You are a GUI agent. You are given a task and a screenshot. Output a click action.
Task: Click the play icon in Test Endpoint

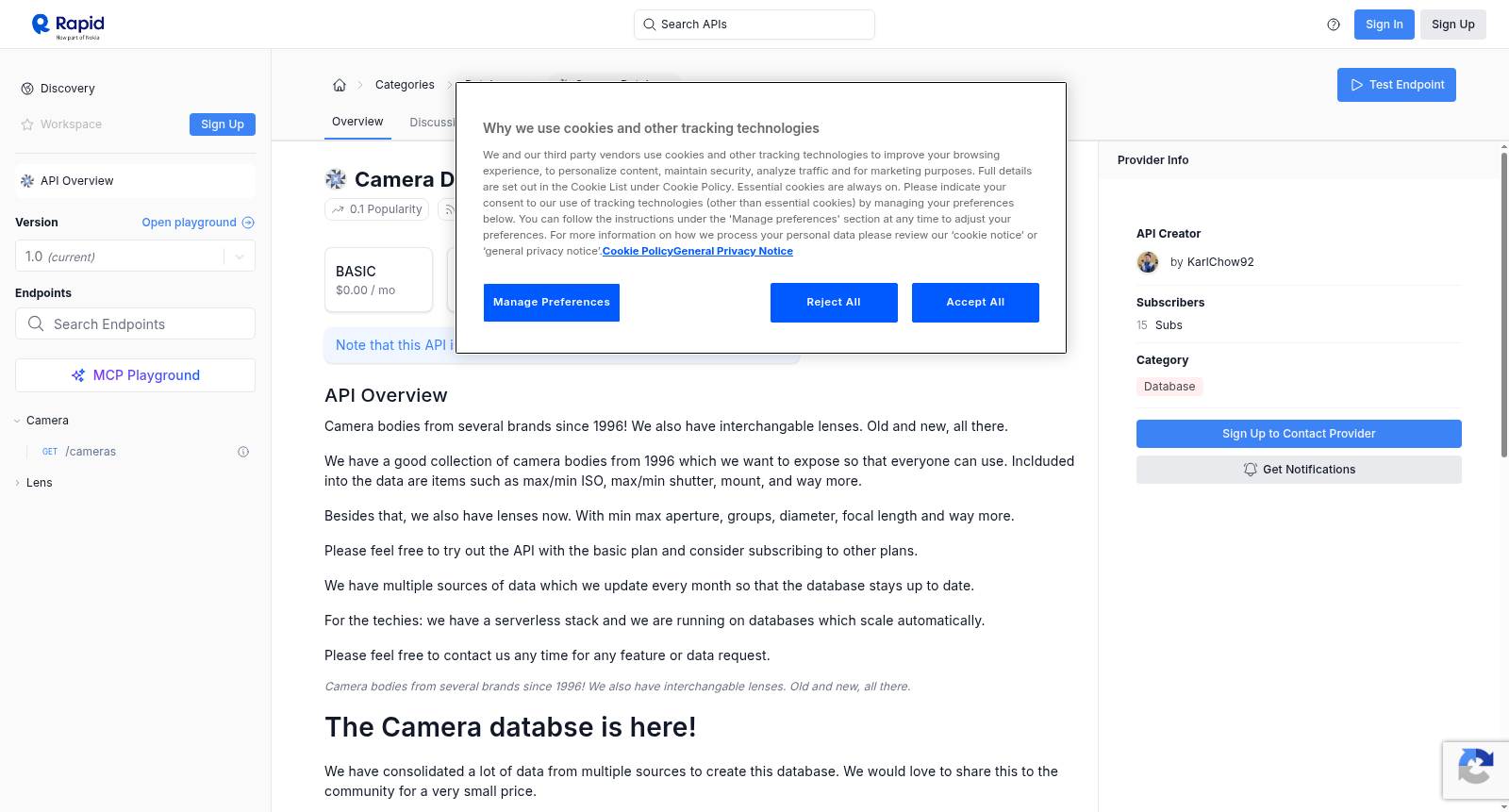pyautogui.click(x=1357, y=85)
